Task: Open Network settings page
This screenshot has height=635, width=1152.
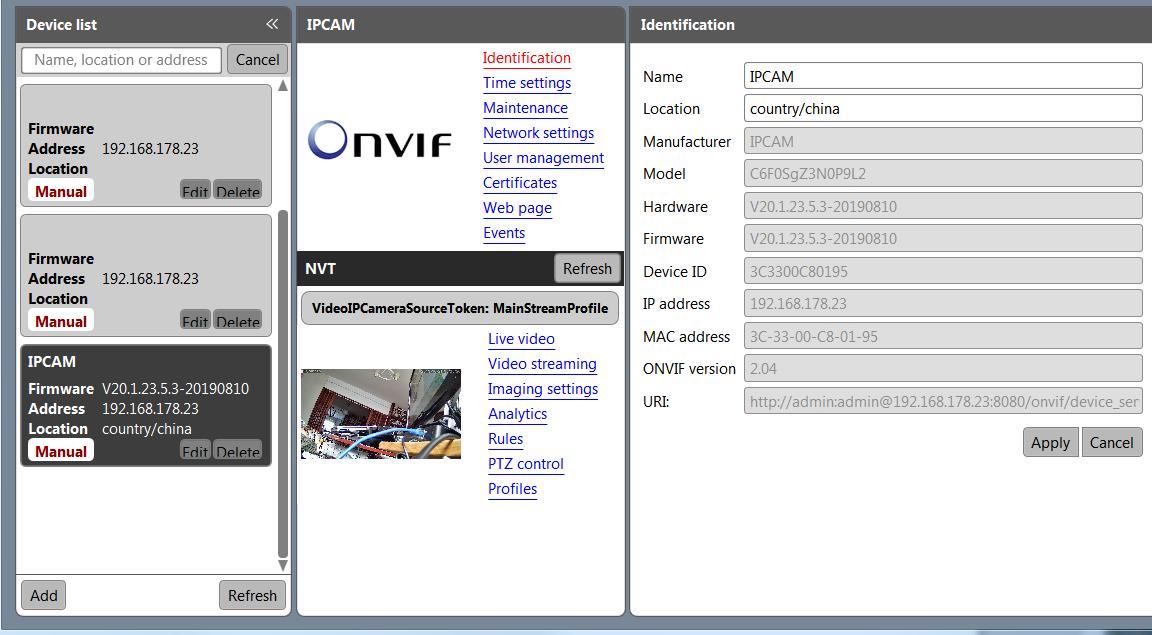Action: pyautogui.click(x=538, y=133)
